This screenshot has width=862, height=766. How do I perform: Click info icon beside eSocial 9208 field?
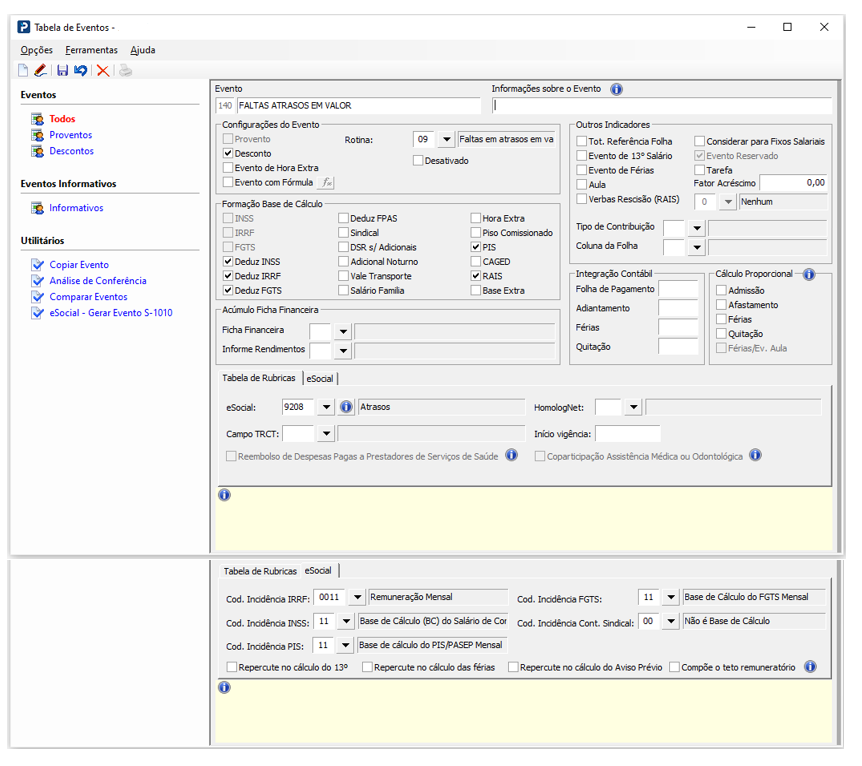(346, 407)
